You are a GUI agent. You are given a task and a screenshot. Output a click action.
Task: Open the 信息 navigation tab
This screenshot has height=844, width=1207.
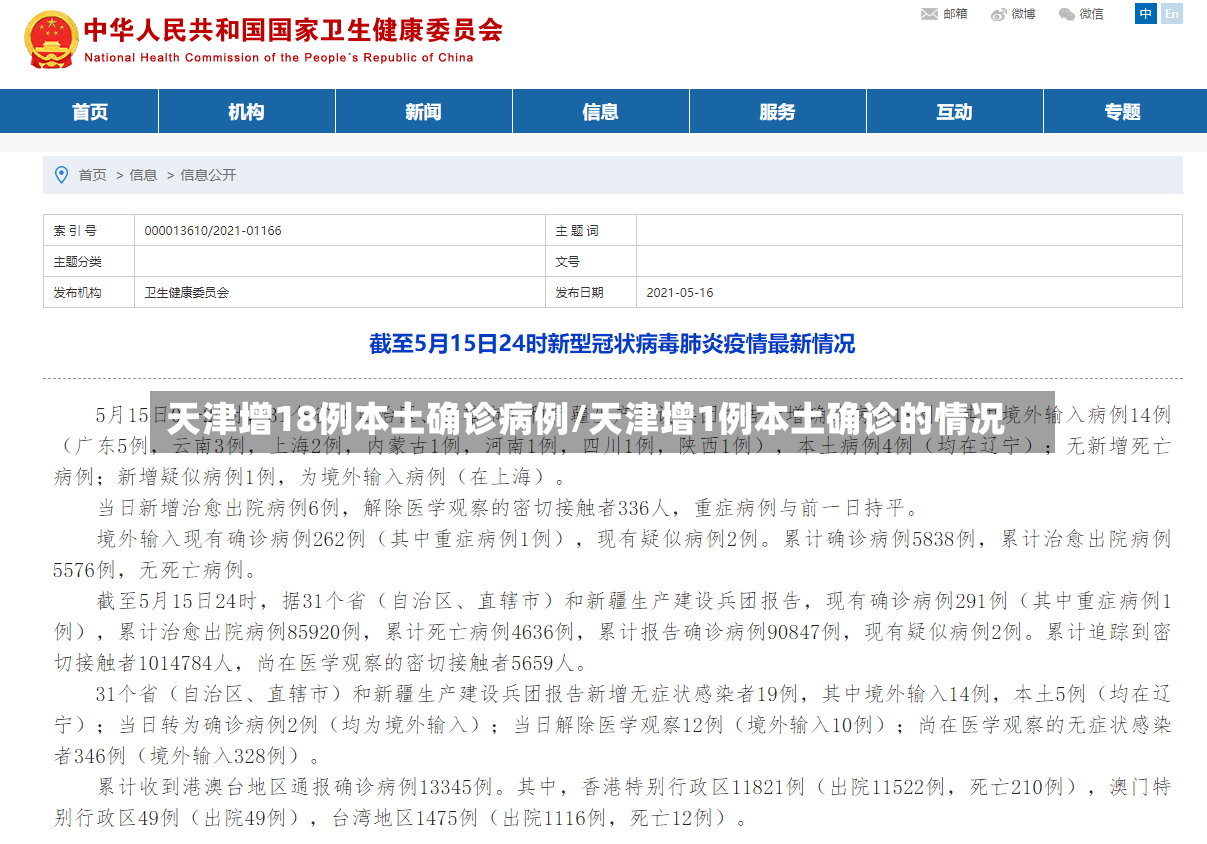[x=600, y=111]
